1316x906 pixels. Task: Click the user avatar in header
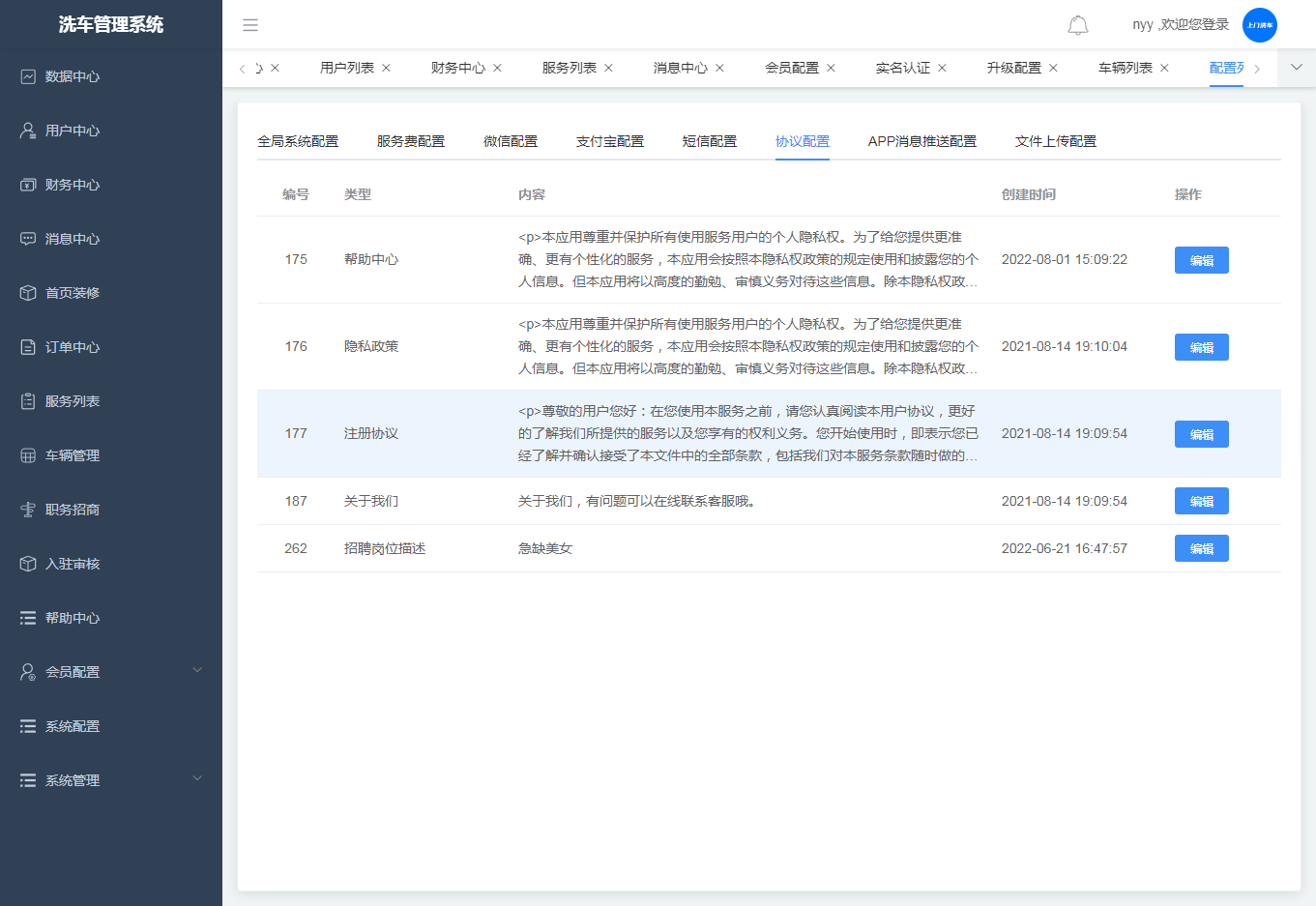1259,25
